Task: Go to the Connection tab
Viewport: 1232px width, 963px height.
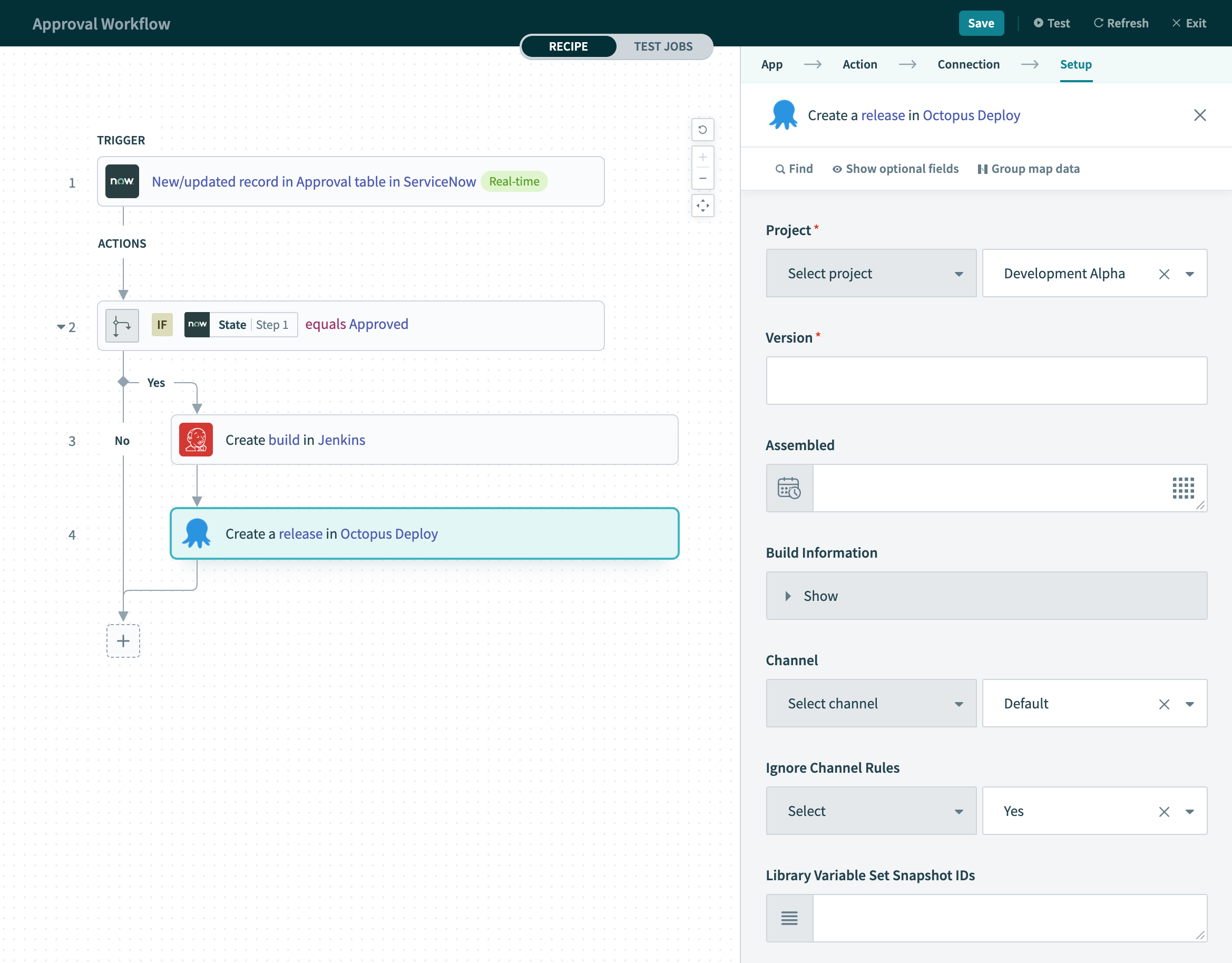Action: [x=968, y=64]
